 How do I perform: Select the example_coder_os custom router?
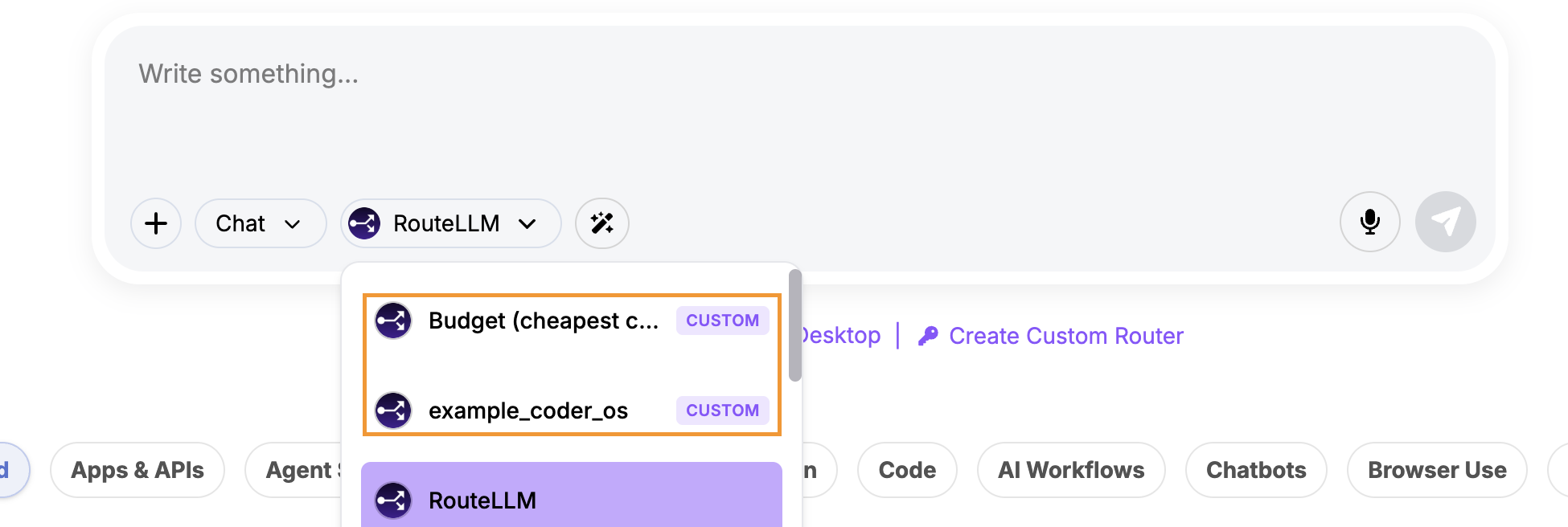(572, 411)
